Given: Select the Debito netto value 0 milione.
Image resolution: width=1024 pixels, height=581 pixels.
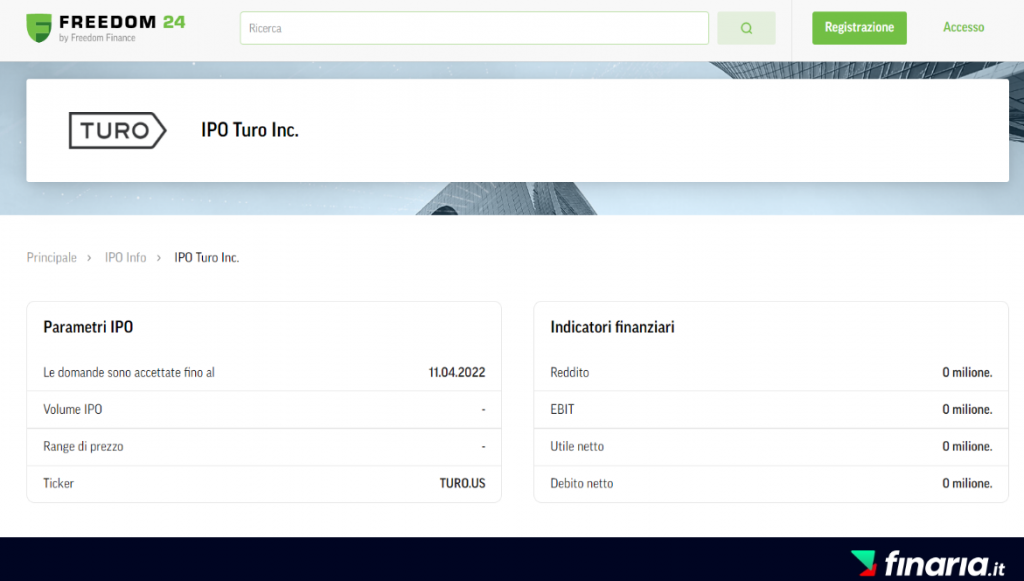Looking at the screenshot, I should pos(967,483).
